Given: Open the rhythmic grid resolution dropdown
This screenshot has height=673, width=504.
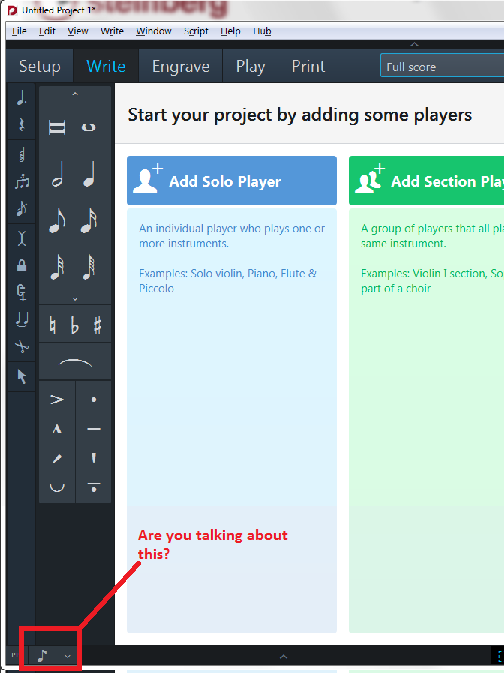Looking at the screenshot, I should point(52,656).
